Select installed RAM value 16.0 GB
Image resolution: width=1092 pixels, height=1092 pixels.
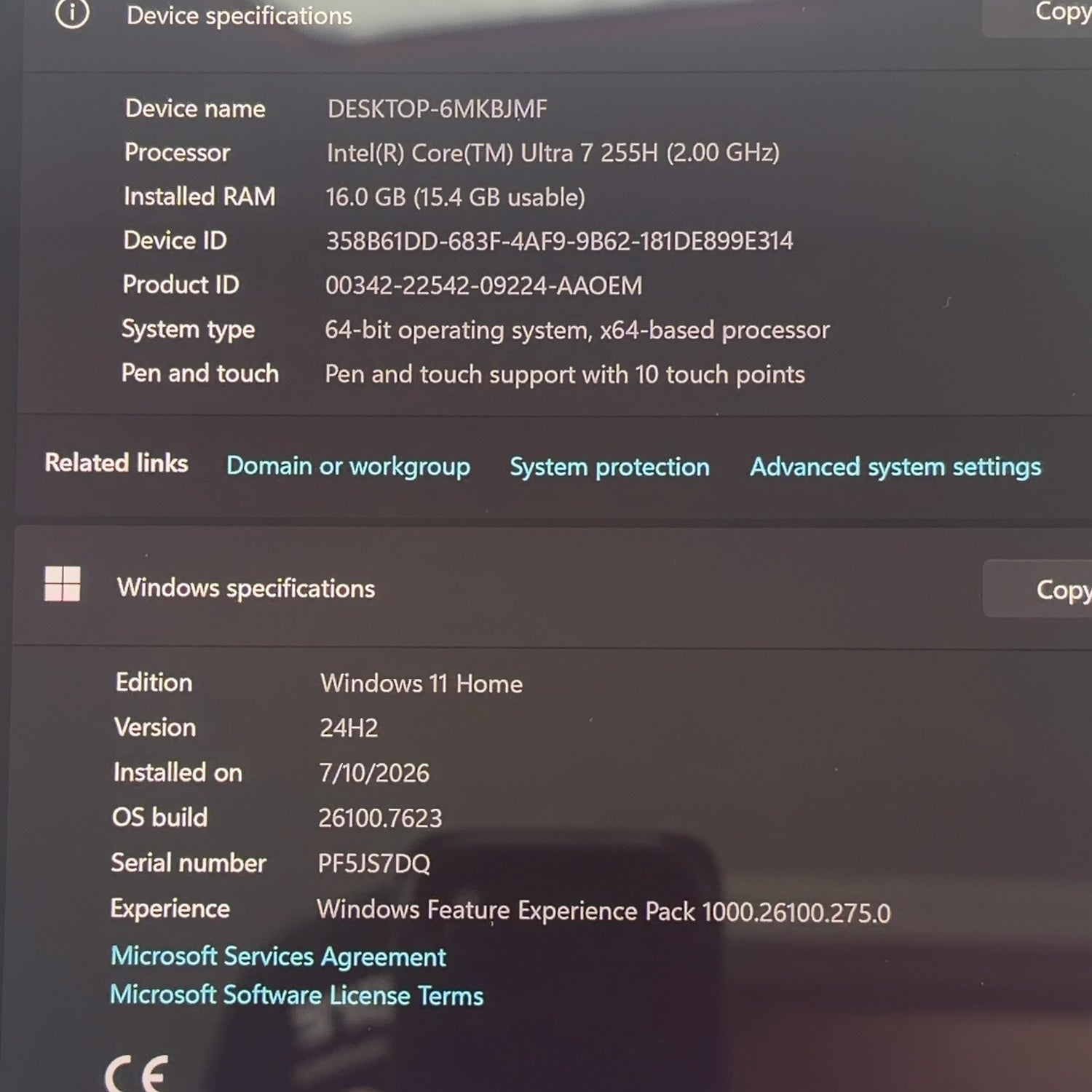click(x=455, y=197)
